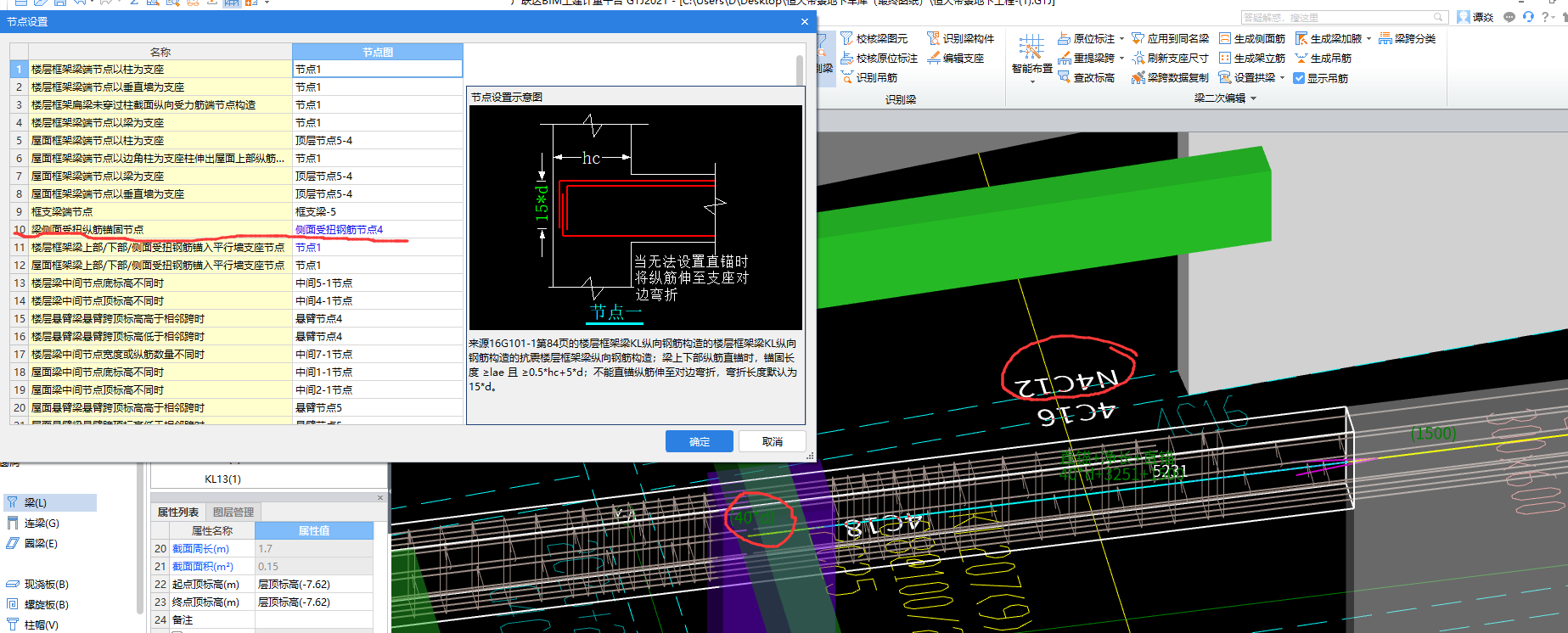The width and height of the screenshot is (1568, 633).
Task: Click the 编辑支座 tool
Action: point(955,58)
